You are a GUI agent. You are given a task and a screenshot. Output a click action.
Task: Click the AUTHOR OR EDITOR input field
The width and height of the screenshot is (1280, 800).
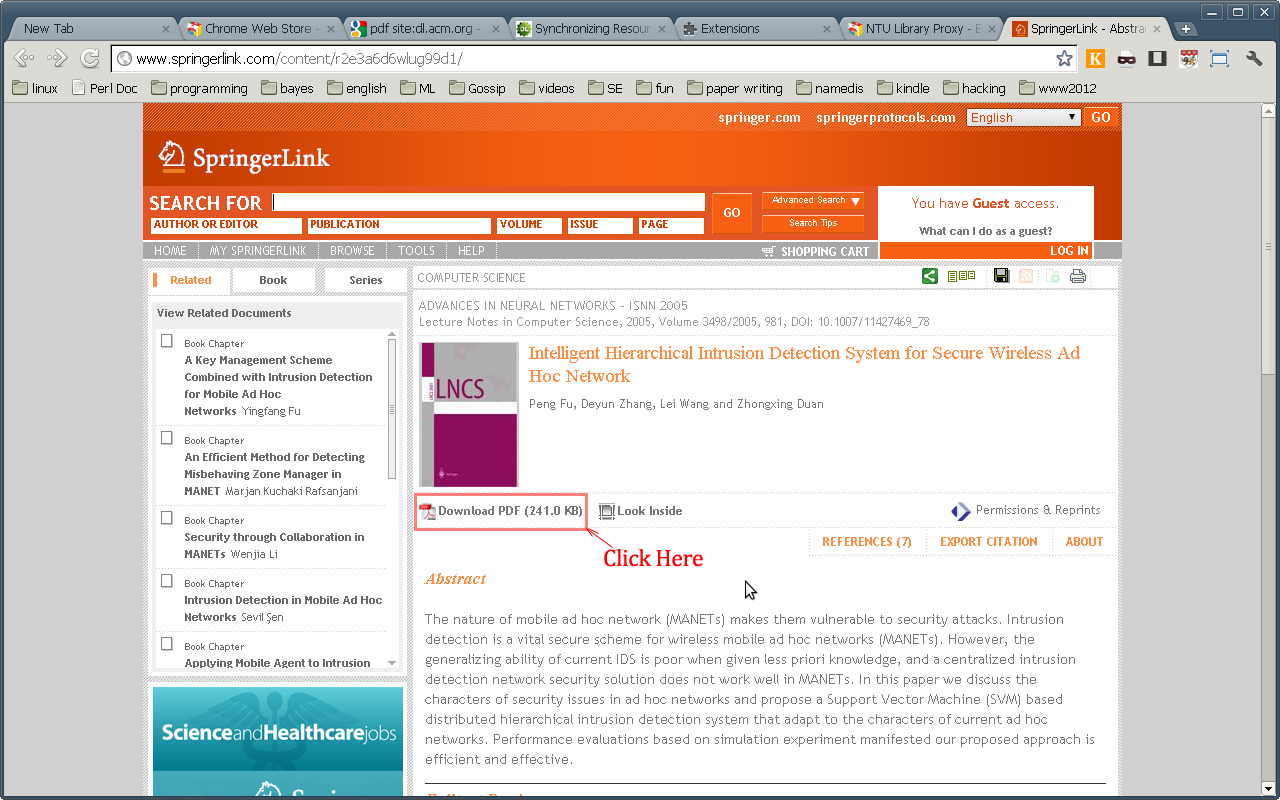click(226, 225)
